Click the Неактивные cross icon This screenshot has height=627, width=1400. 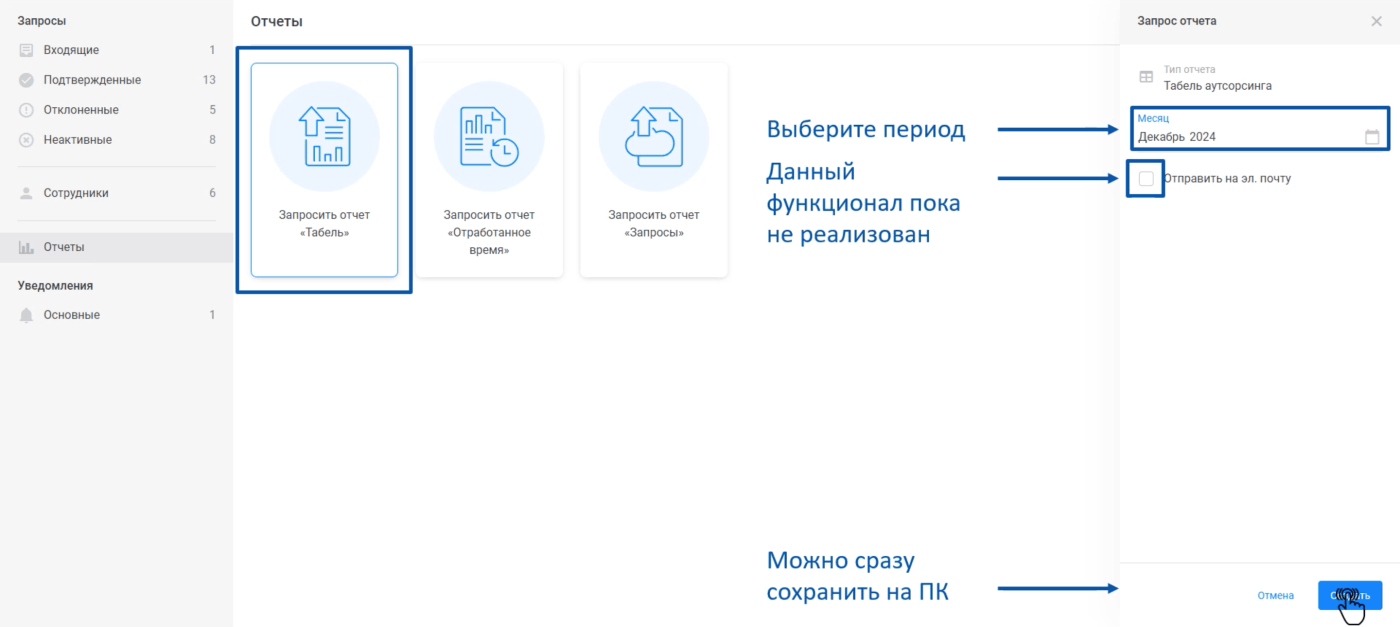tap(26, 140)
